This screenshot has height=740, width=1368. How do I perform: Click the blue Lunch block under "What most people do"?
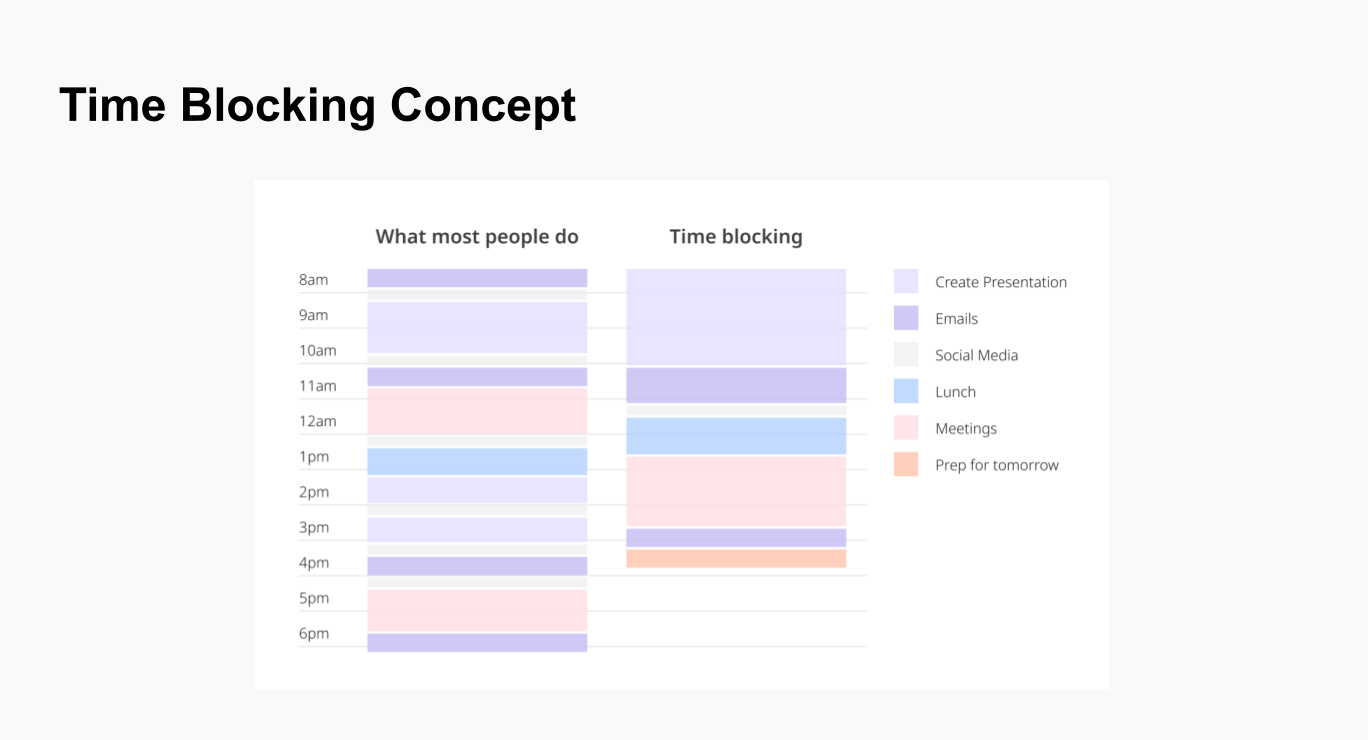[477, 461]
